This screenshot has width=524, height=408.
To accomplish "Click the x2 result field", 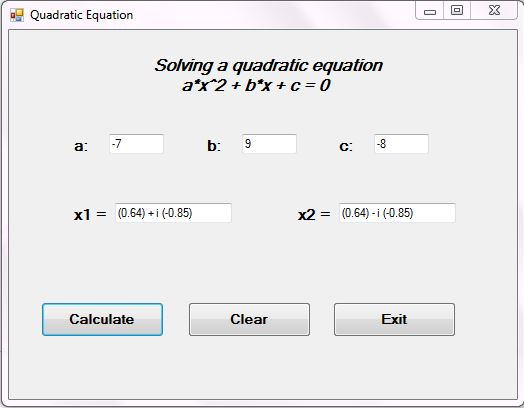I will tap(397, 213).
